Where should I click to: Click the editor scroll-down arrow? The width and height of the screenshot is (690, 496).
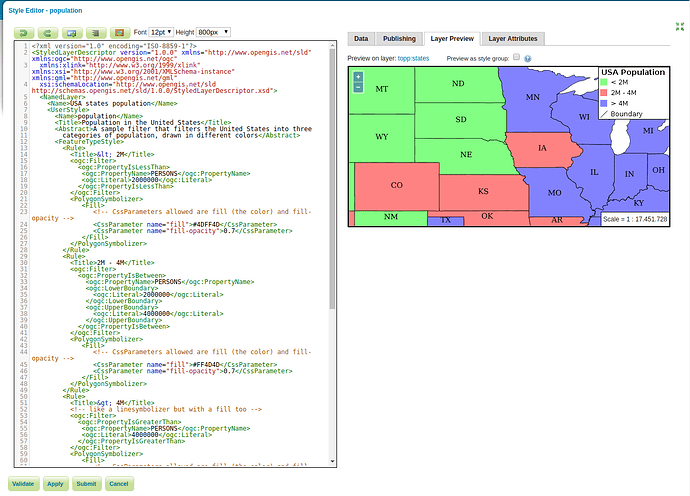pos(332,462)
